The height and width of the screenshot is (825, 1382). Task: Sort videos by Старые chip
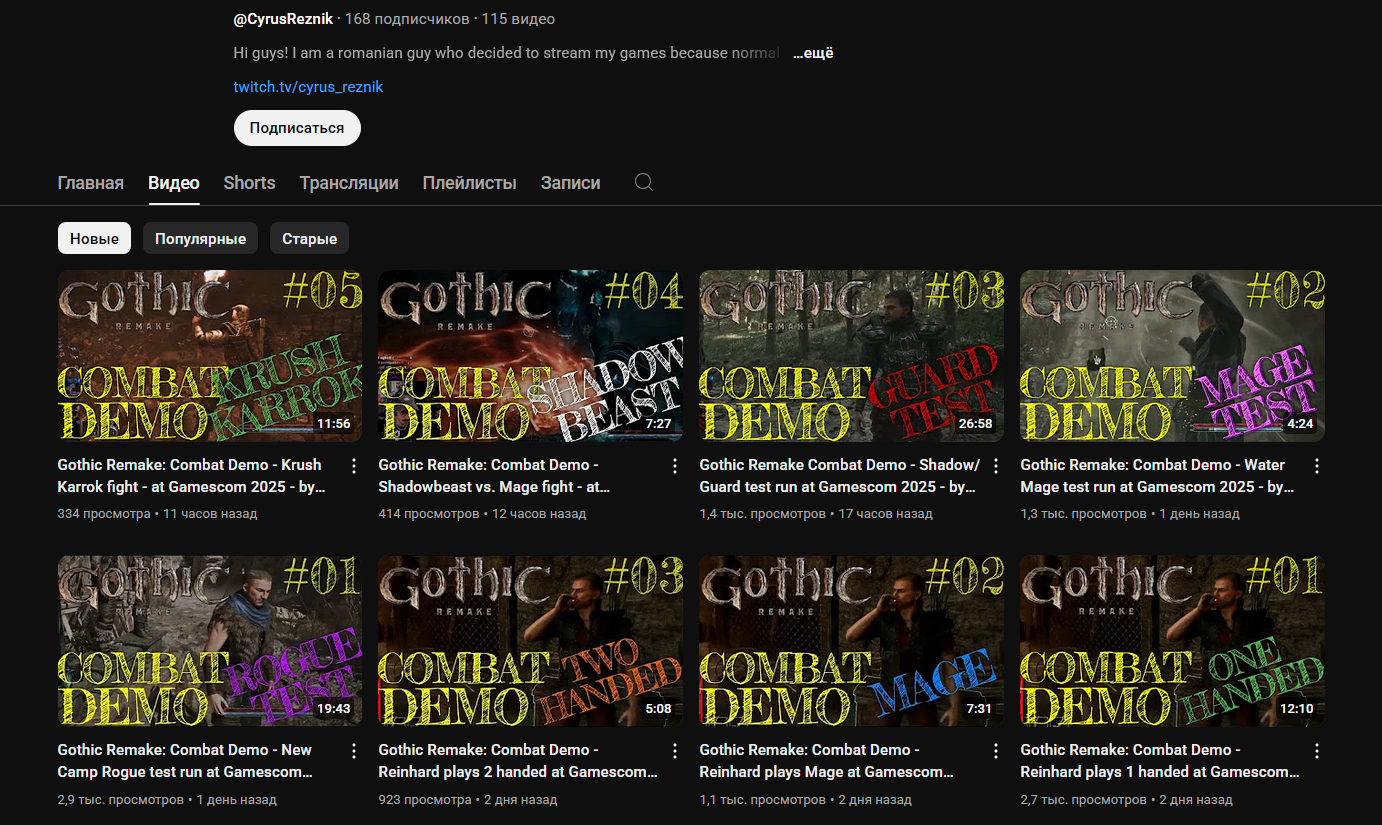point(309,238)
